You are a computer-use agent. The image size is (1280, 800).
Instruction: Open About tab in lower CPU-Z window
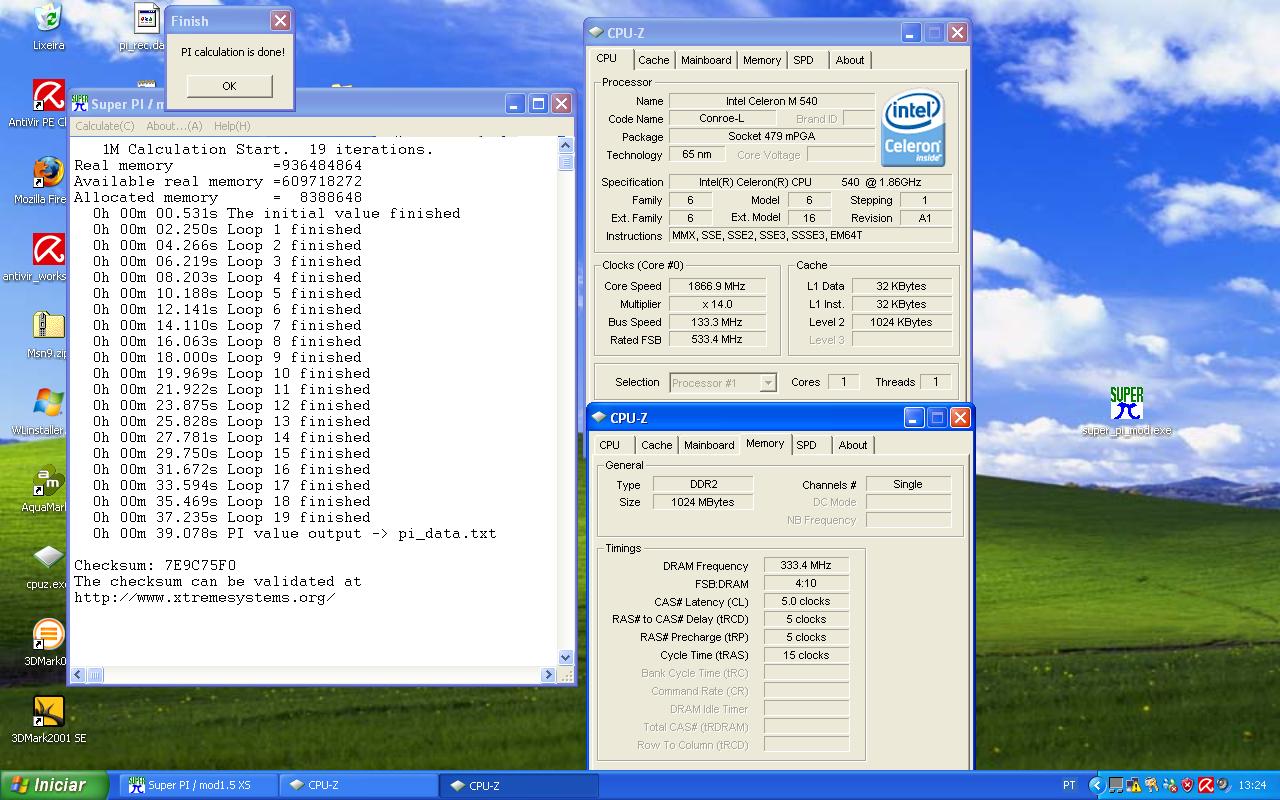coord(853,445)
